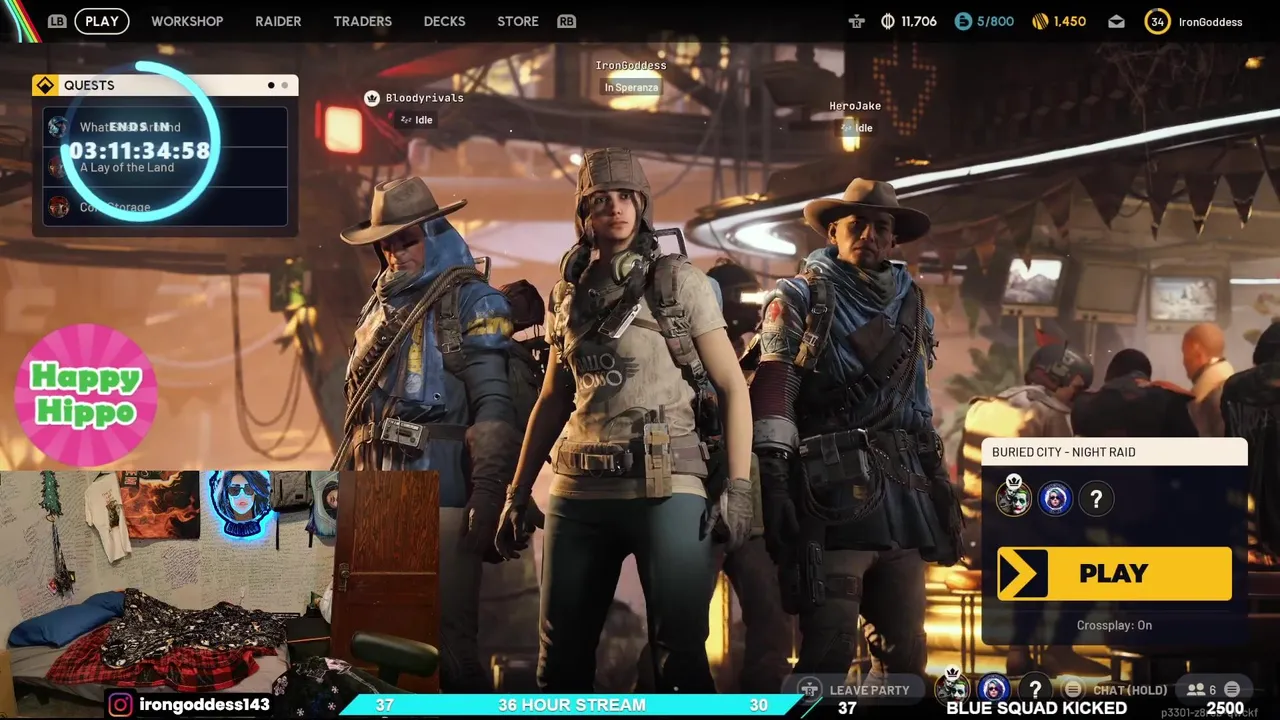Click the Bloodyrivals player name tag

point(424,98)
